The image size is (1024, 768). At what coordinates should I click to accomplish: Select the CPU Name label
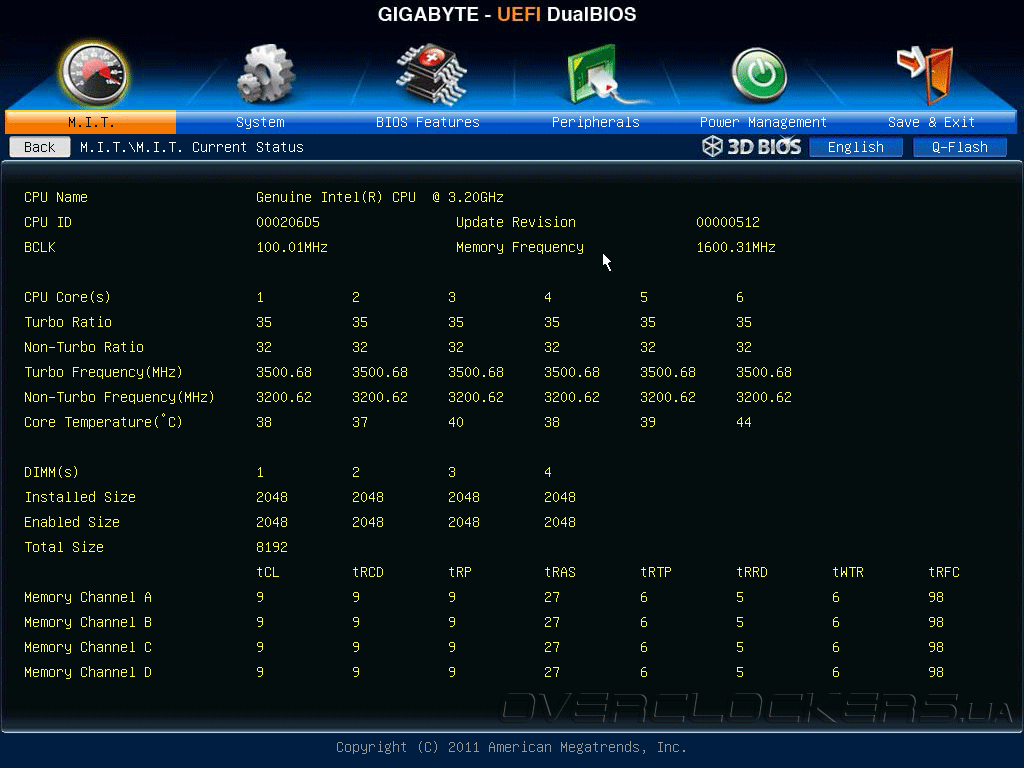[56, 197]
